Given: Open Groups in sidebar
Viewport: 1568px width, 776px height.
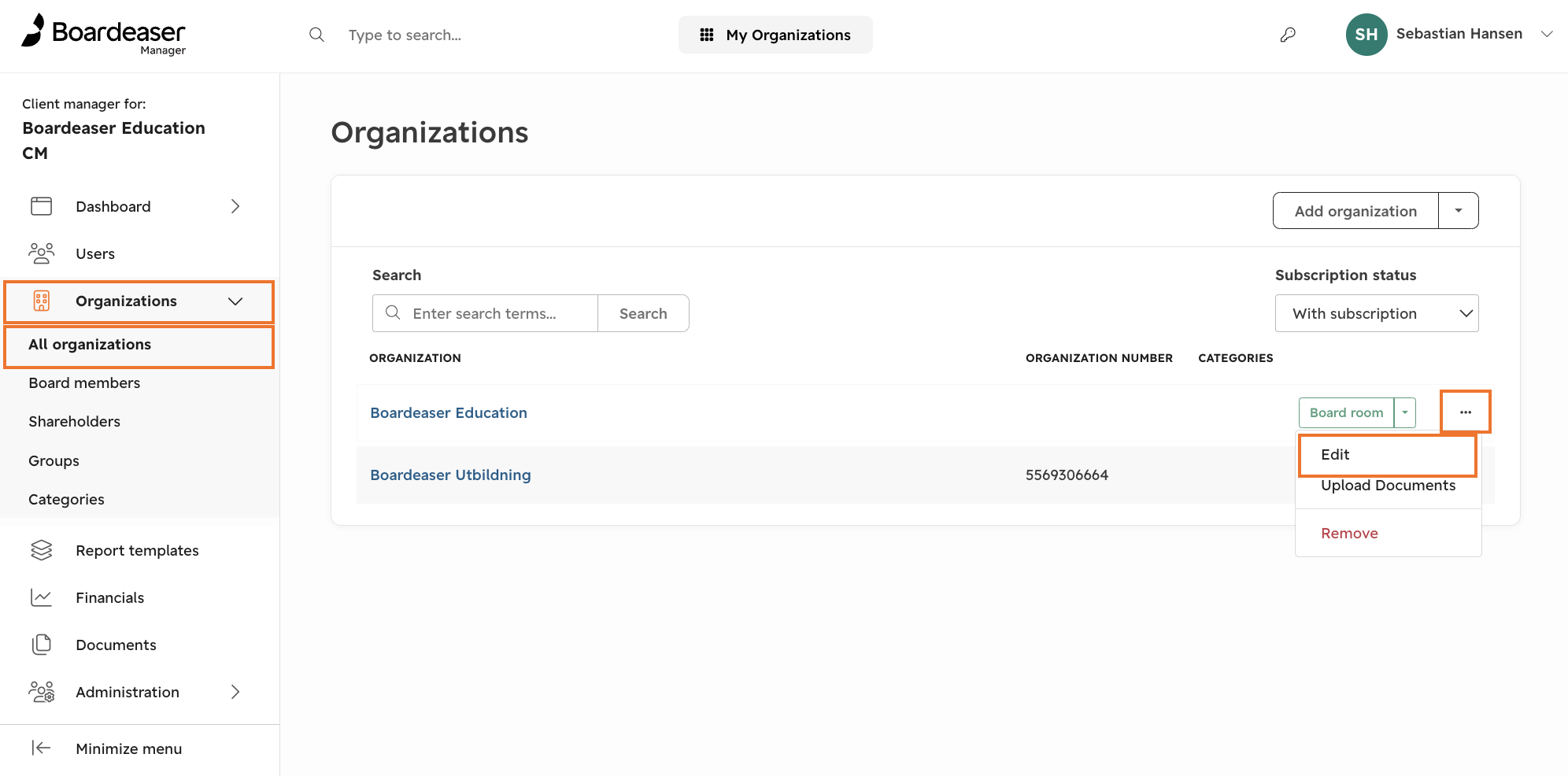Looking at the screenshot, I should pyautogui.click(x=54, y=461).
